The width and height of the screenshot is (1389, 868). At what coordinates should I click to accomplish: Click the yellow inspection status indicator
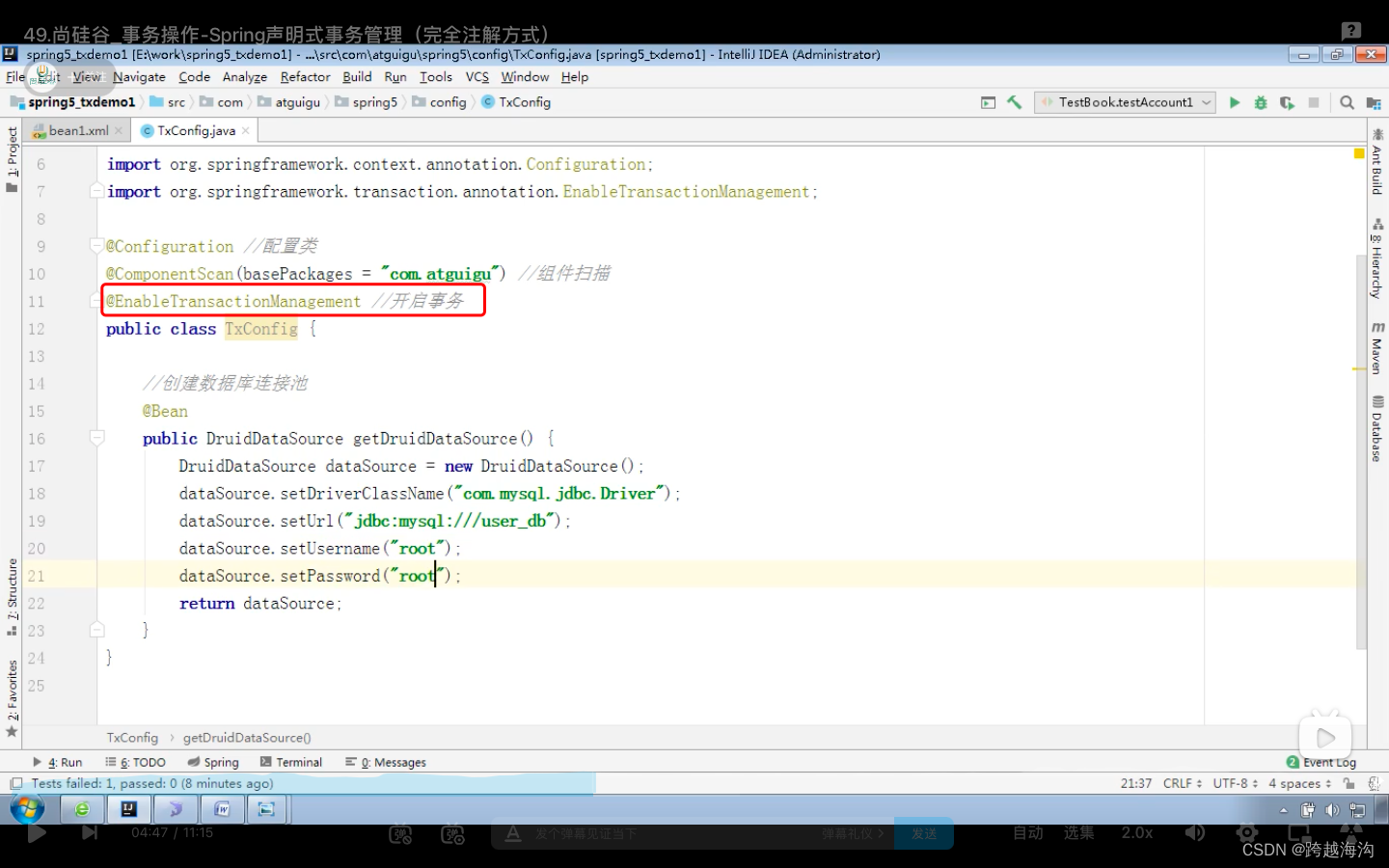(1359, 153)
